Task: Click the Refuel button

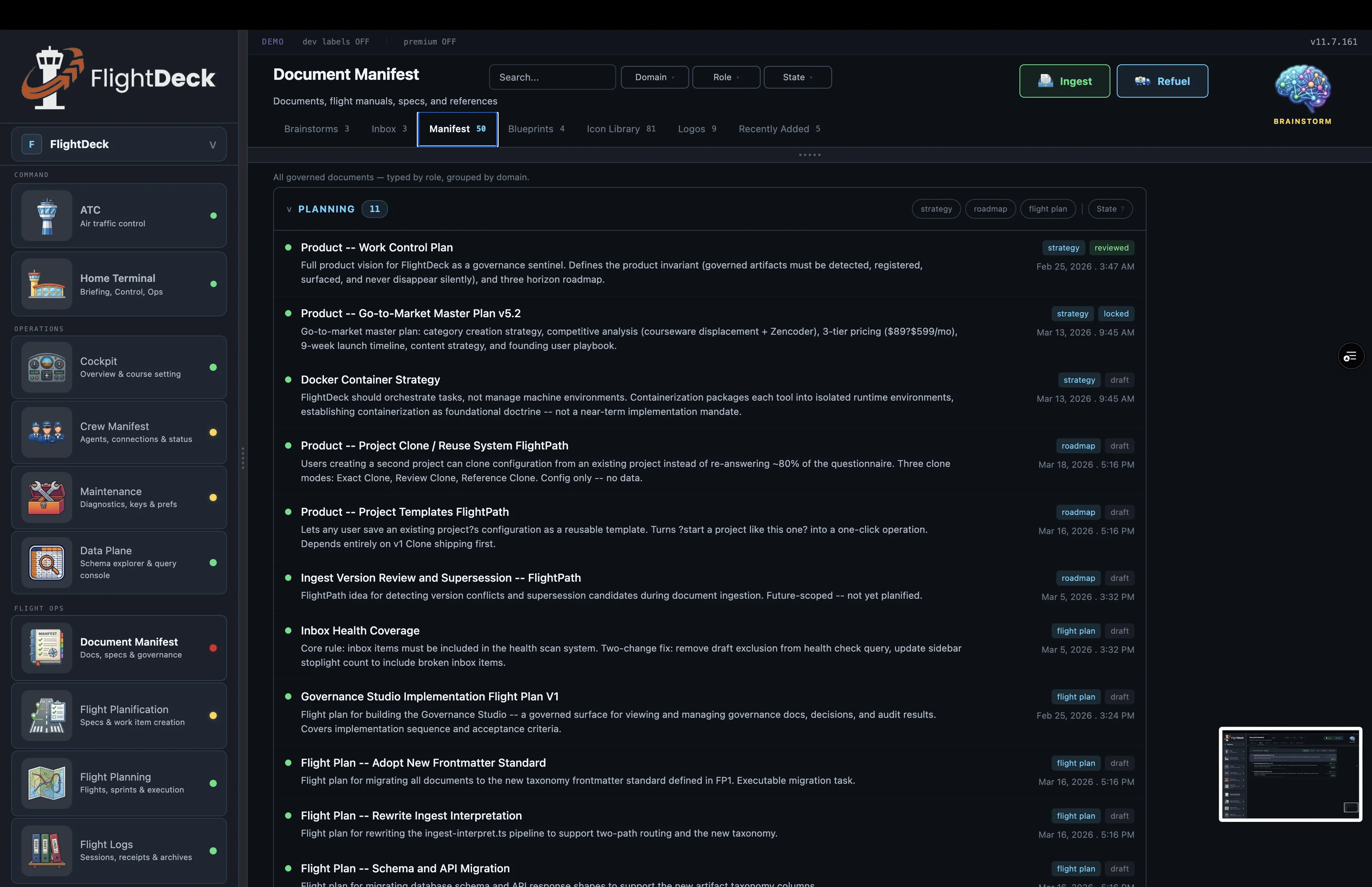Action: click(1162, 81)
